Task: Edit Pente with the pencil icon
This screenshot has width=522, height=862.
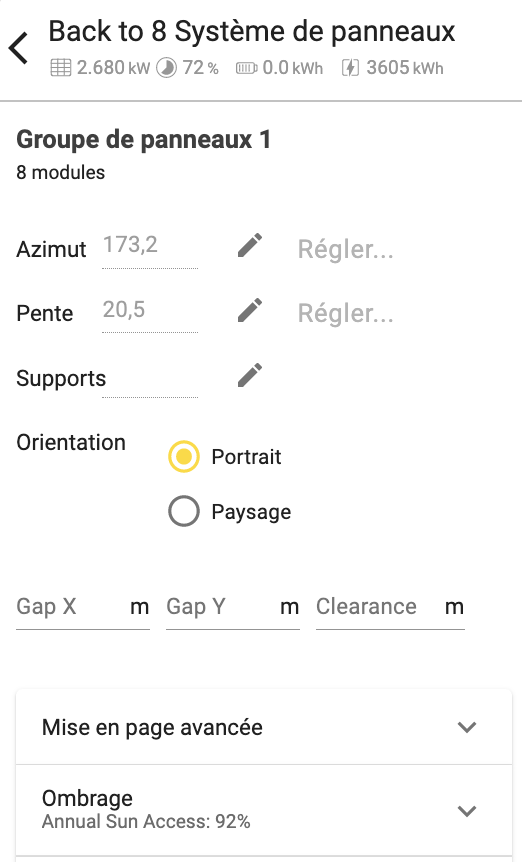Action: (x=250, y=310)
